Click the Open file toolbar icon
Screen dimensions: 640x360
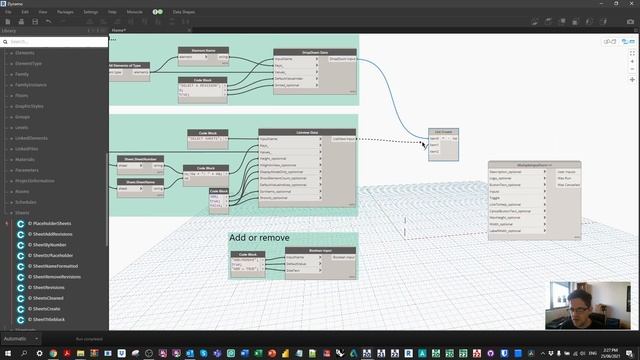coord(21,22)
